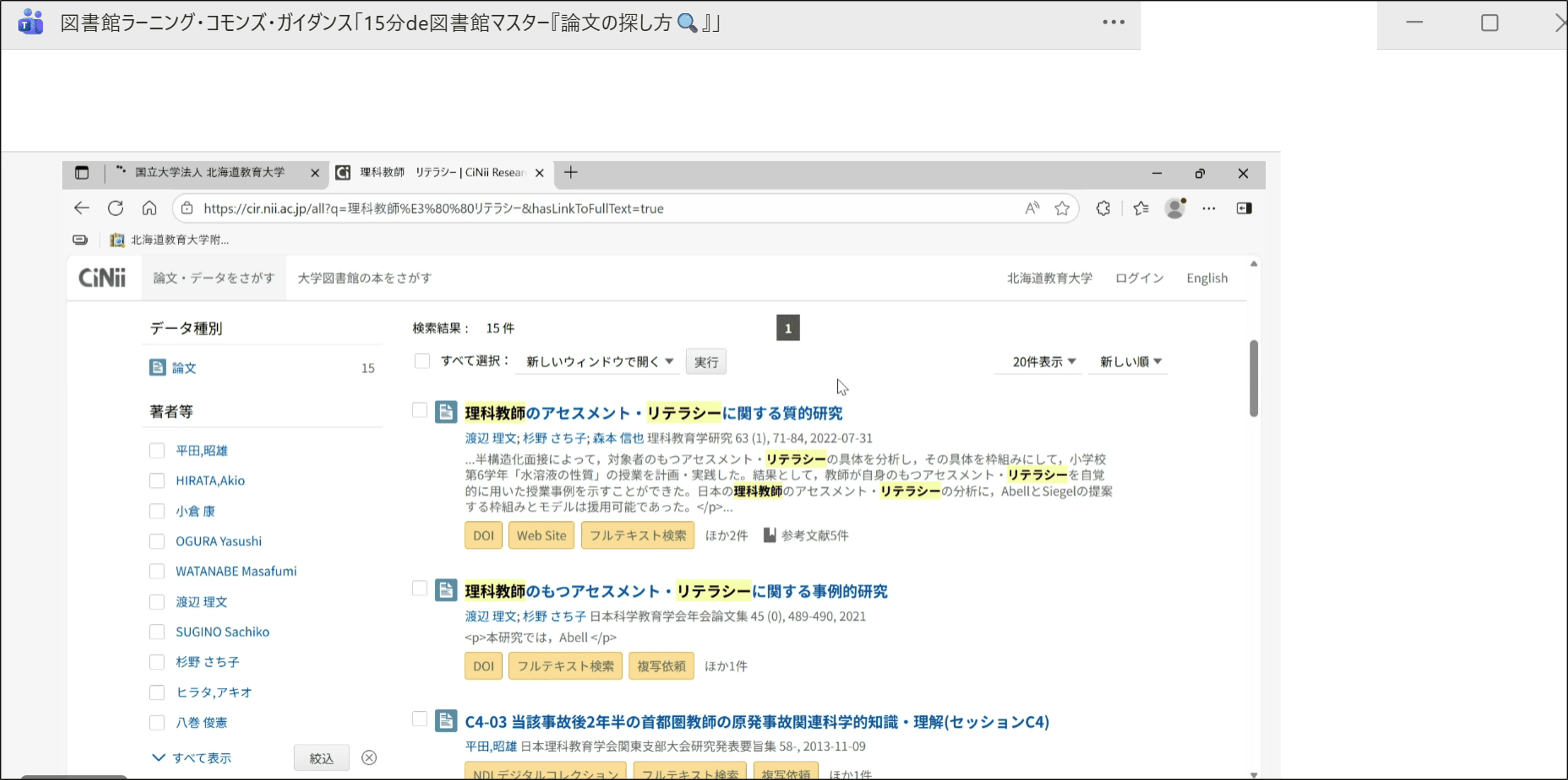Click the clear filter circle-X icon

coord(369,758)
